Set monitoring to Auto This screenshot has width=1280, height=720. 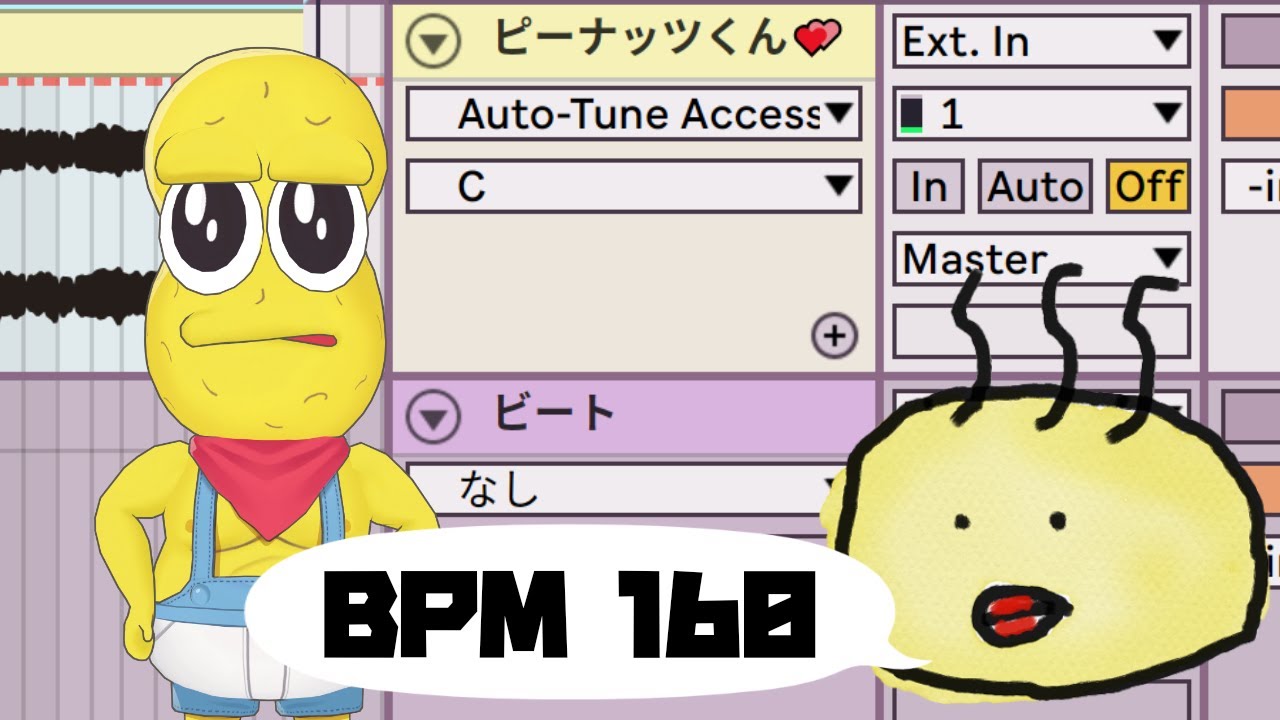(x=1035, y=187)
